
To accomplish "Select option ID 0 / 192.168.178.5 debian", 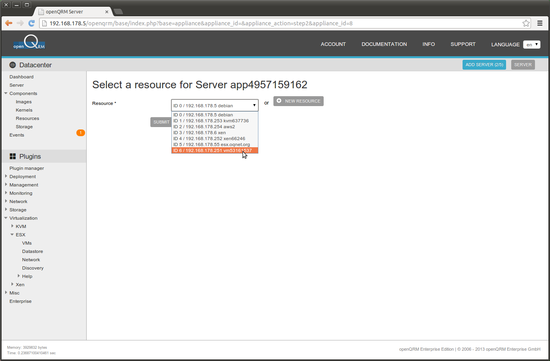I will (x=215, y=115).
